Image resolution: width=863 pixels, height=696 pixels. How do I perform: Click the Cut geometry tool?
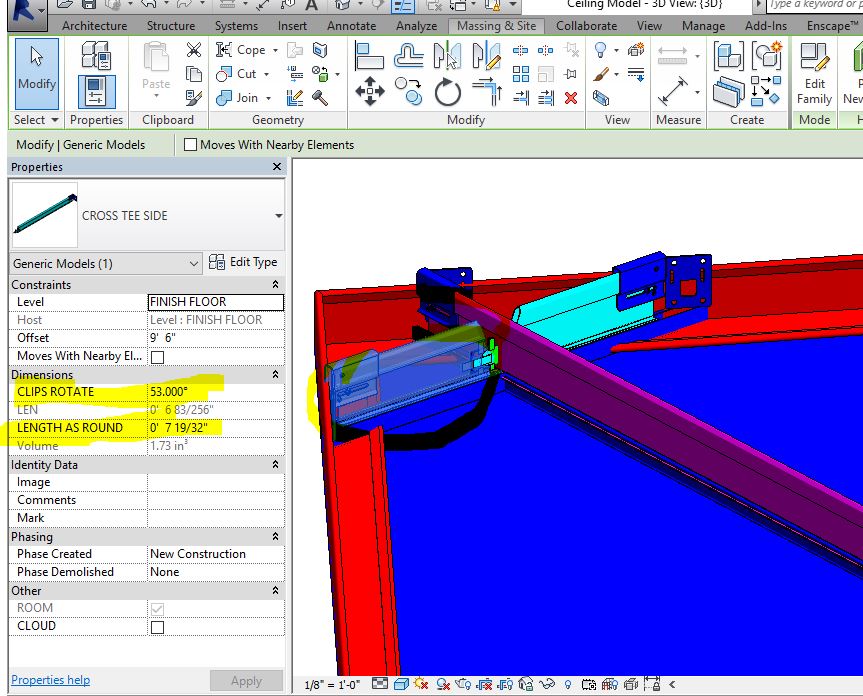[237, 74]
